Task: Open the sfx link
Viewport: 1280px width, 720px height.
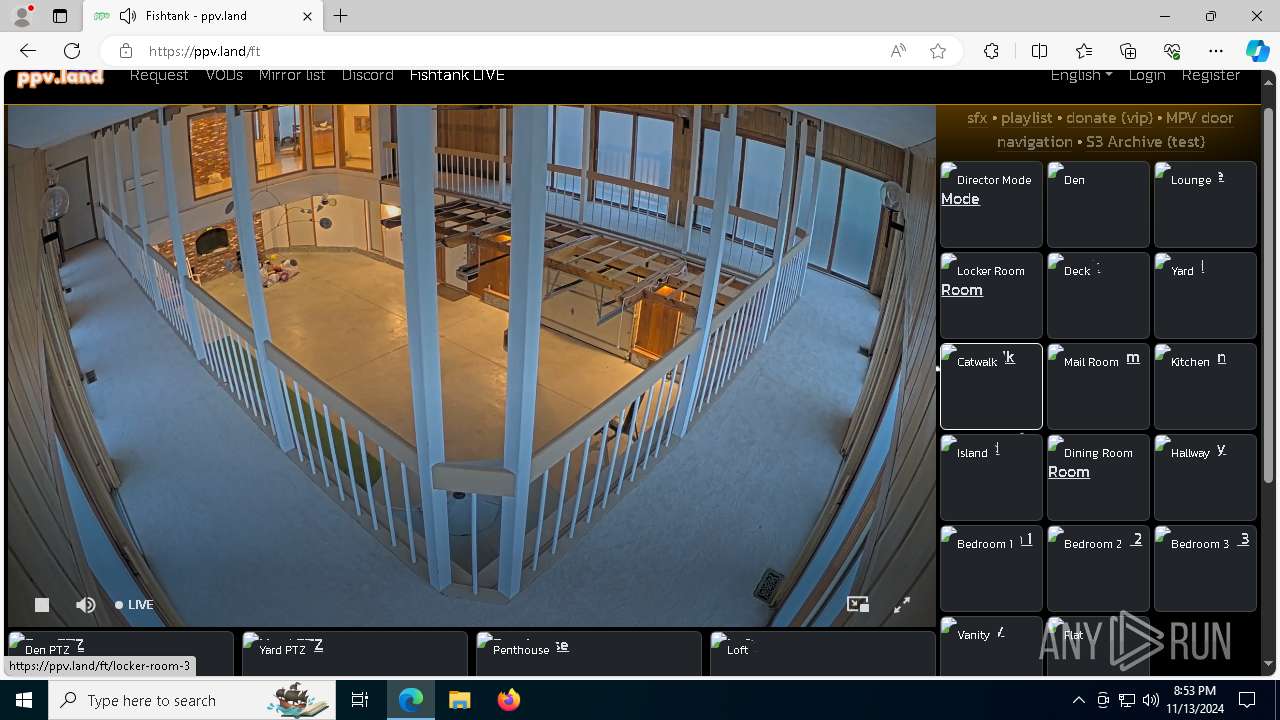Action: pyautogui.click(x=977, y=118)
